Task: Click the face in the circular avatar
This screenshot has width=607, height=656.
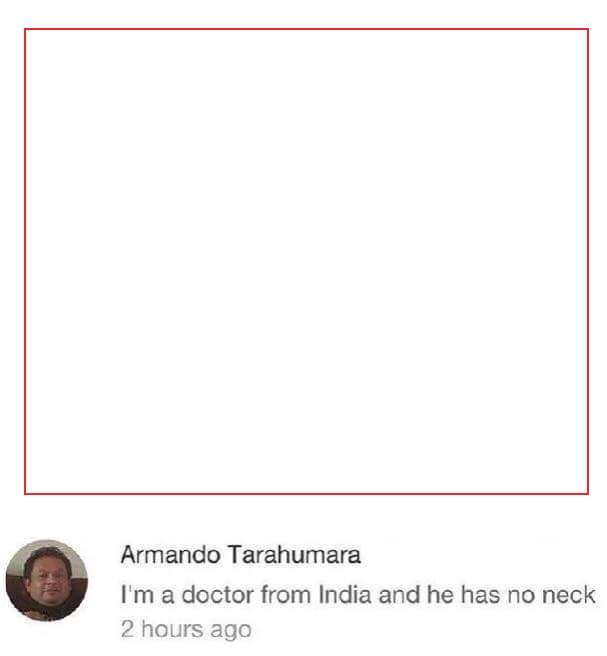Action: [47, 579]
